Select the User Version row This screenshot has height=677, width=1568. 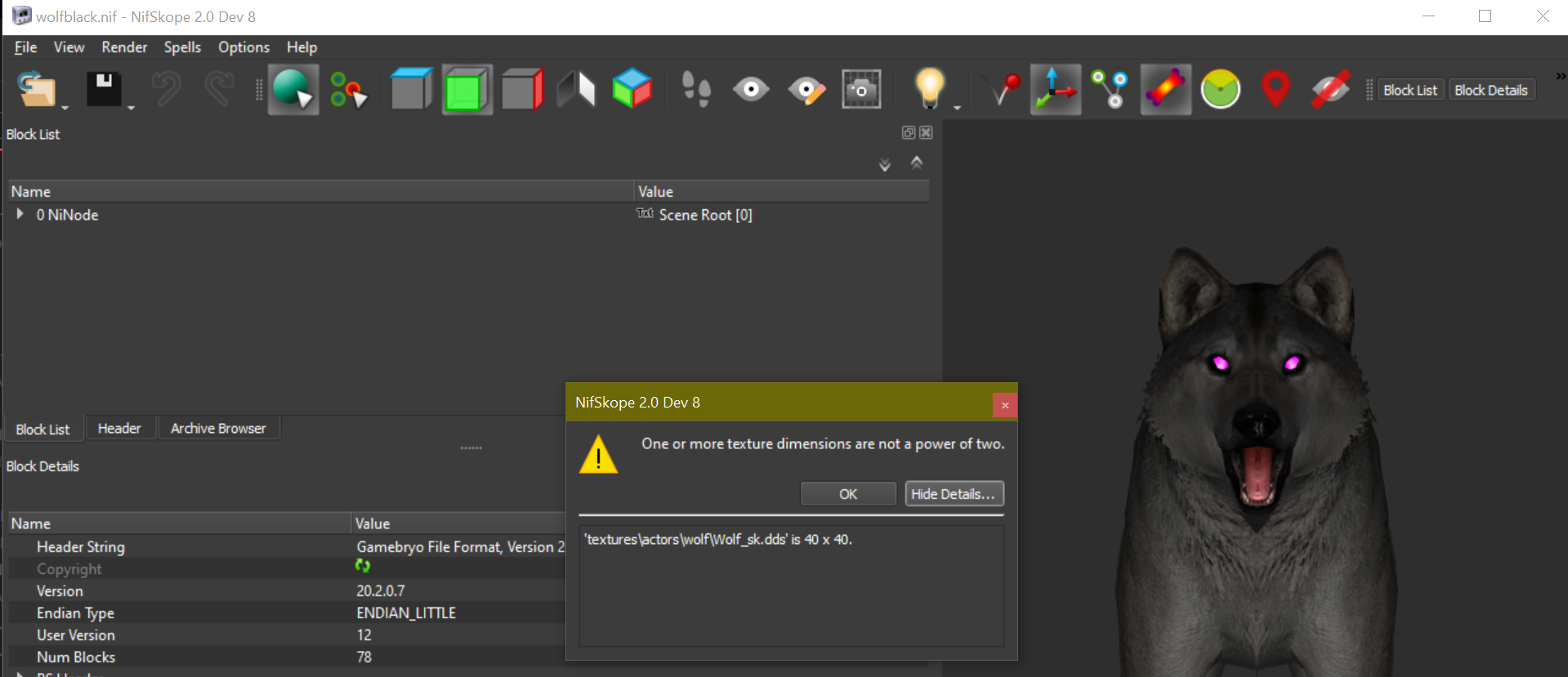coord(286,635)
